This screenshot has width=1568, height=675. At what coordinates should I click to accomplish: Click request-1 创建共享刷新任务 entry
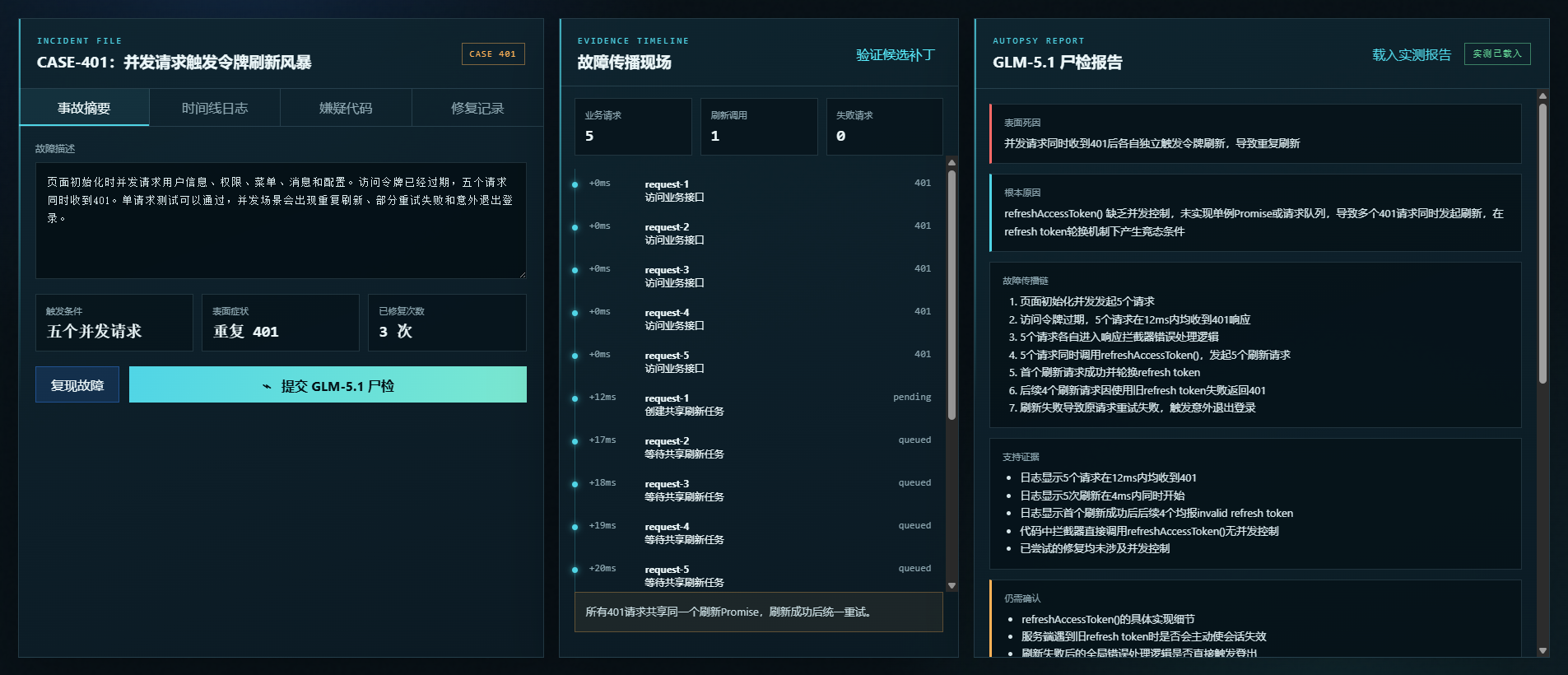click(x=684, y=405)
